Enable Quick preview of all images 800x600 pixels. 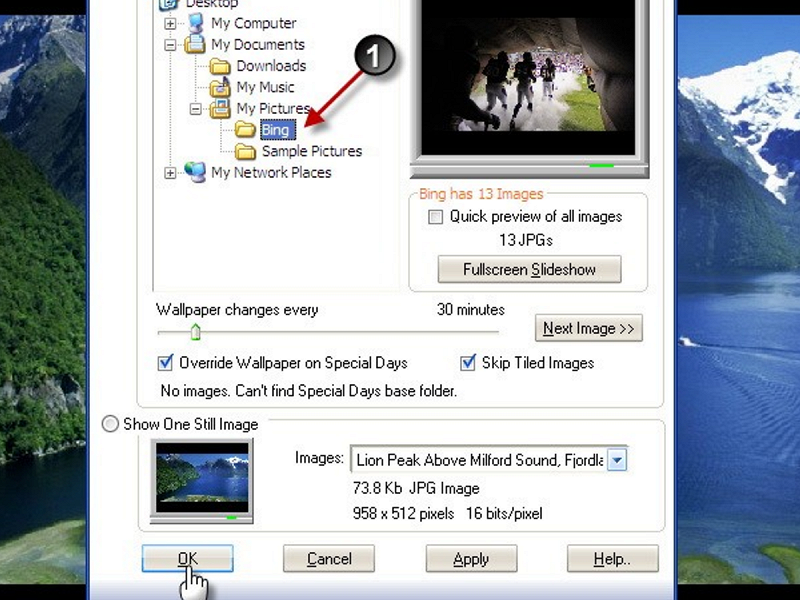pyautogui.click(x=435, y=217)
